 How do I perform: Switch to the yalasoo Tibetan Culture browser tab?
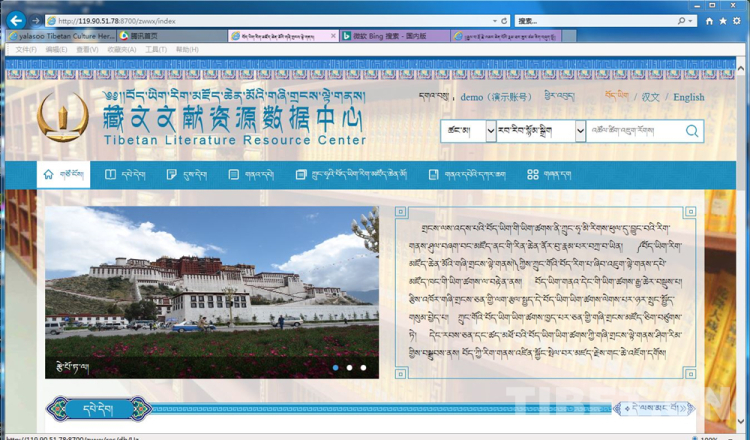click(58, 35)
